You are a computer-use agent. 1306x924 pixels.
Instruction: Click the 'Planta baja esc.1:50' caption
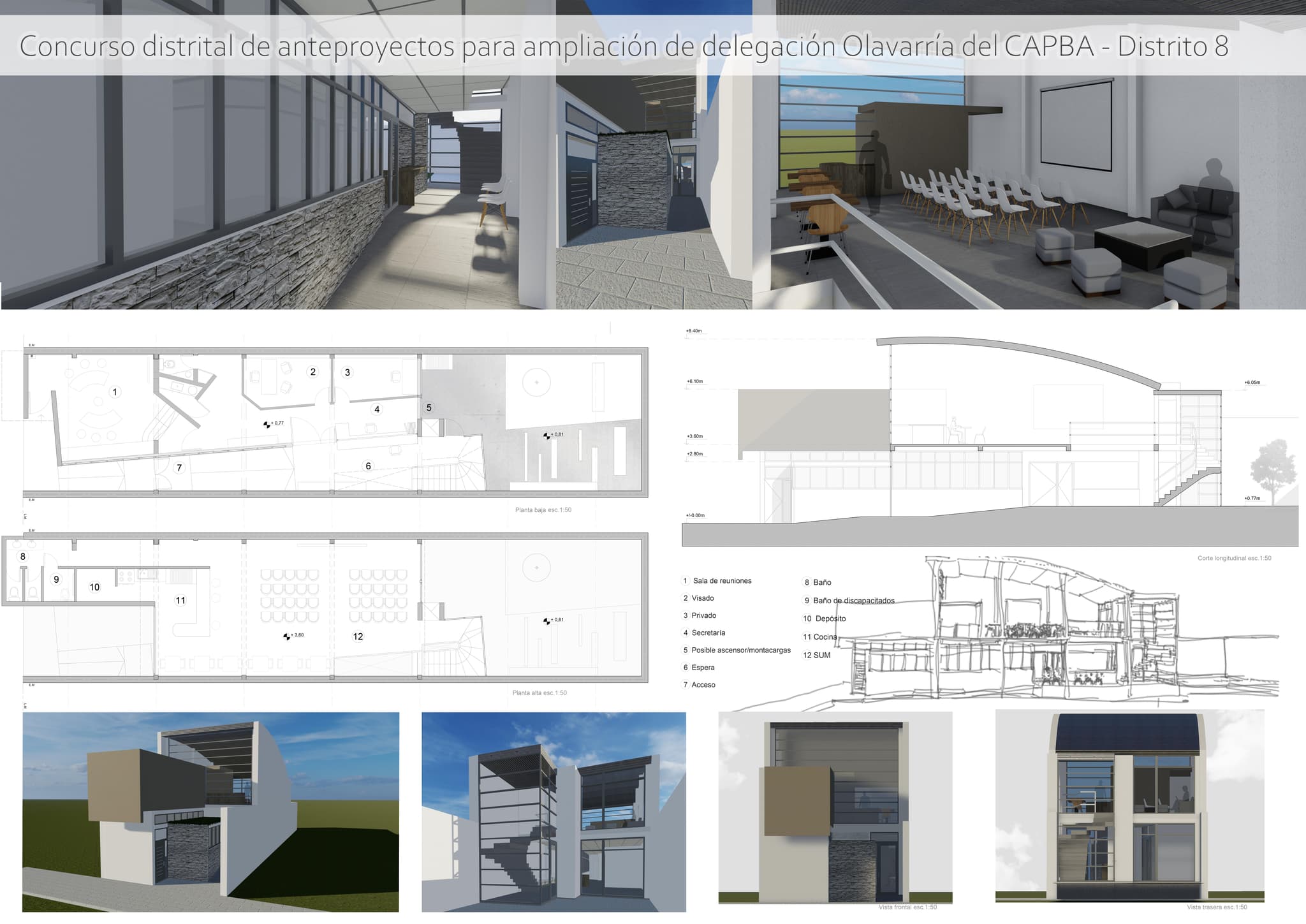543,510
